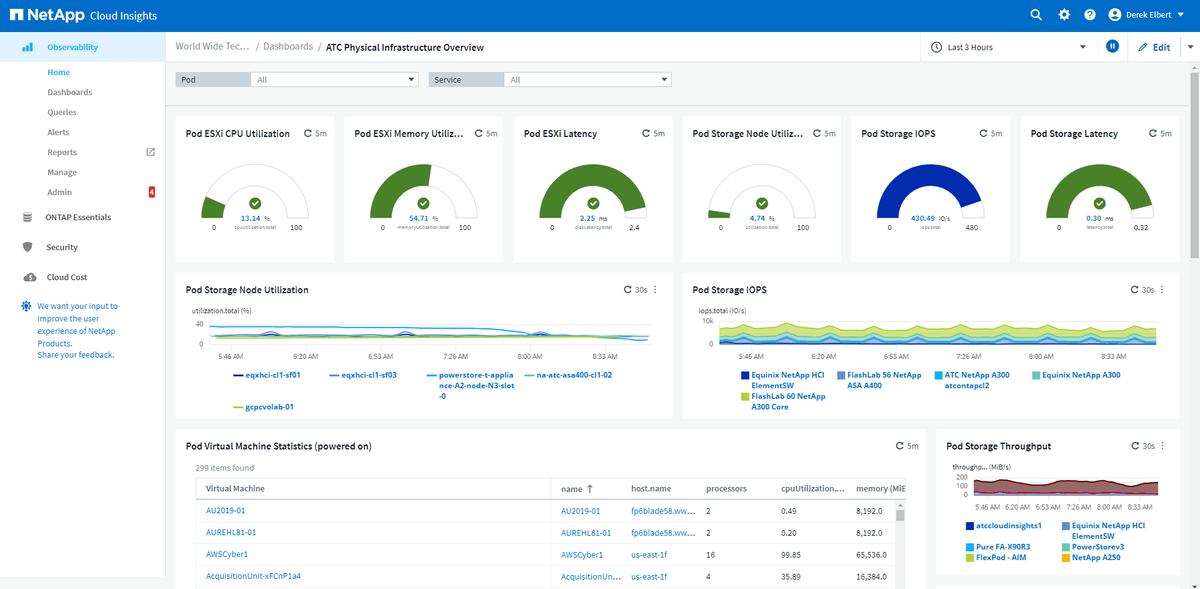Click the help question mark icon
Screen dimensions: 1200x589
click(1090, 15)
